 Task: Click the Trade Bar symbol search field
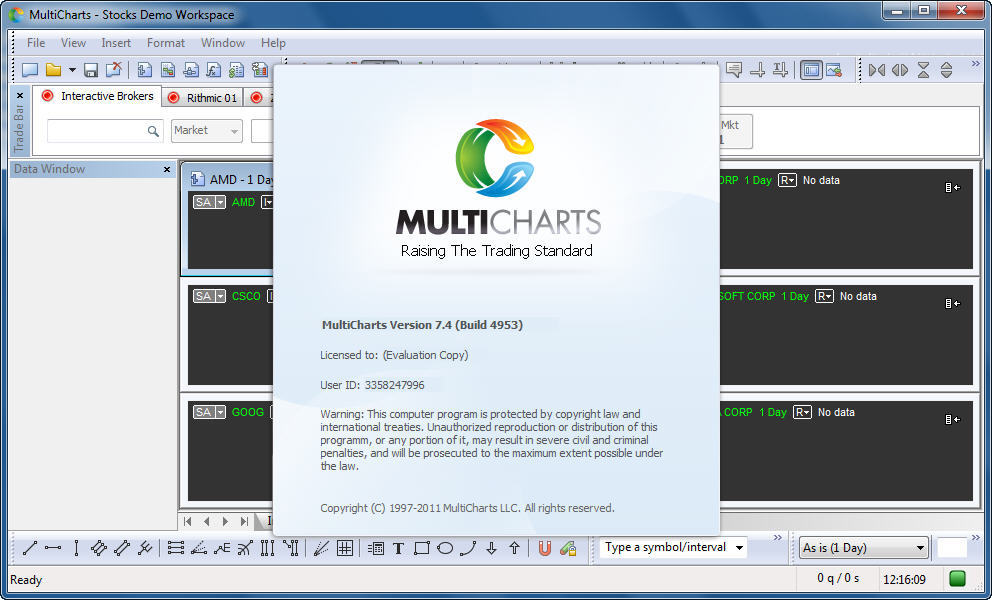click(x=105, y=130)
